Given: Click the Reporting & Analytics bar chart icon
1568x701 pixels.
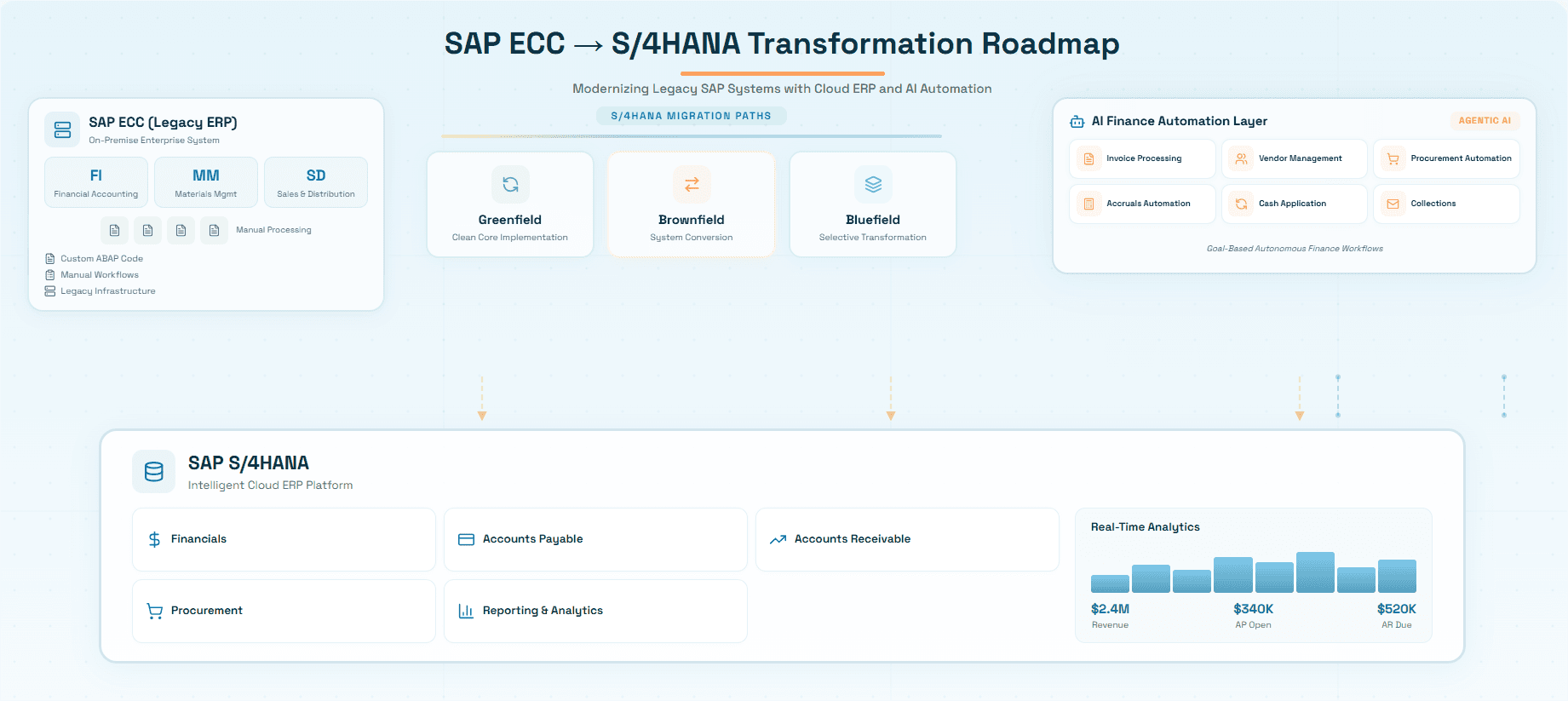Looking at the screenshot, I should (466, 611).
